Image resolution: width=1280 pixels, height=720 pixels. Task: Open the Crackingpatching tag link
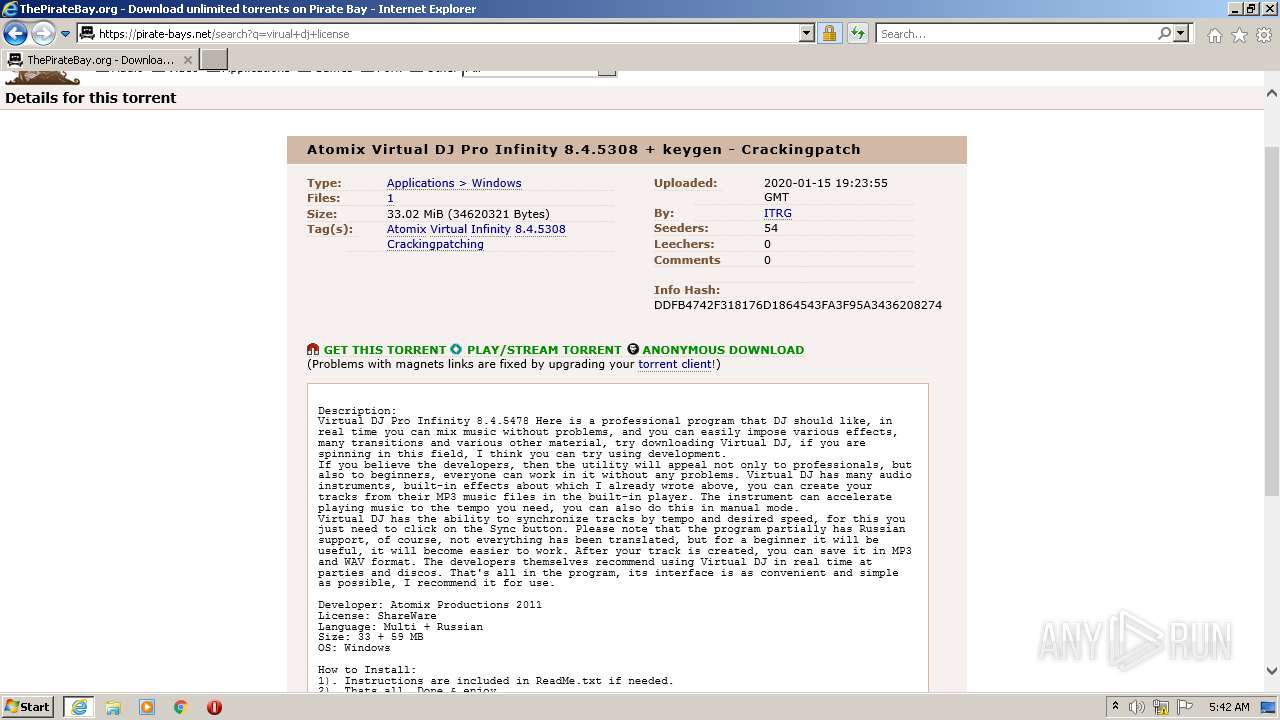435,244
